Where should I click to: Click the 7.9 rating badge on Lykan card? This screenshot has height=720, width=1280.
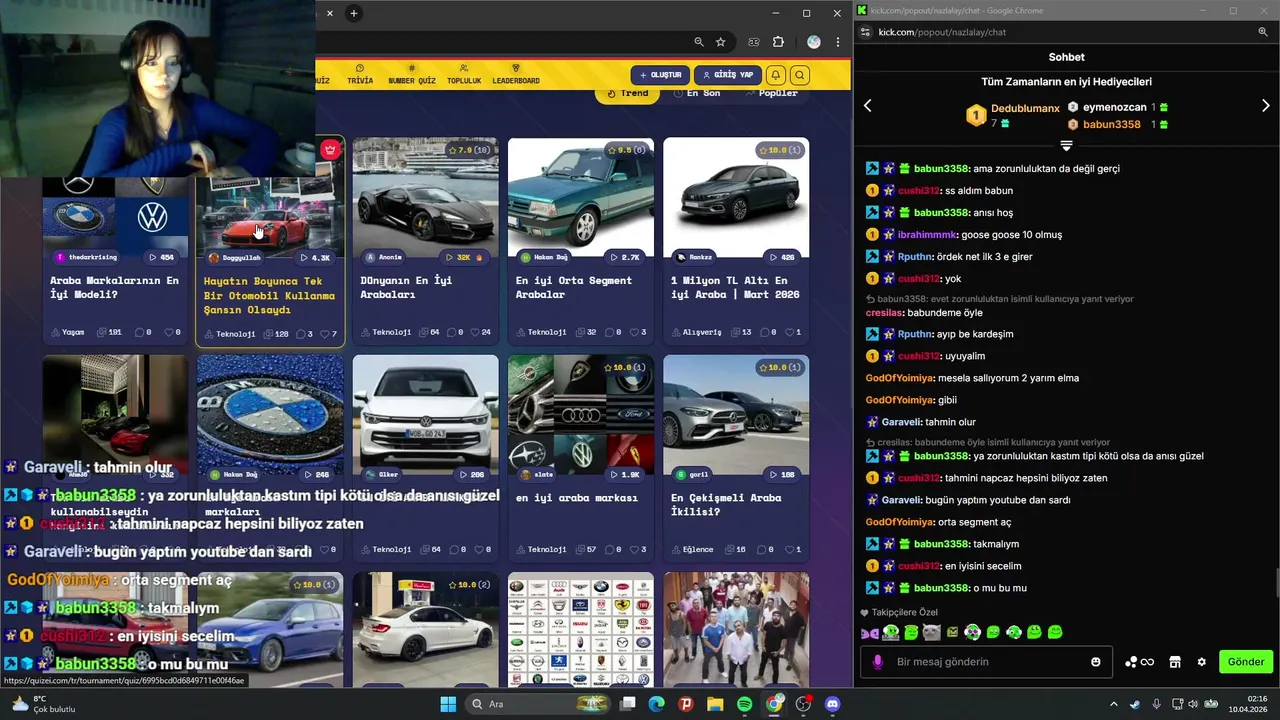click(x=469, y=150)
